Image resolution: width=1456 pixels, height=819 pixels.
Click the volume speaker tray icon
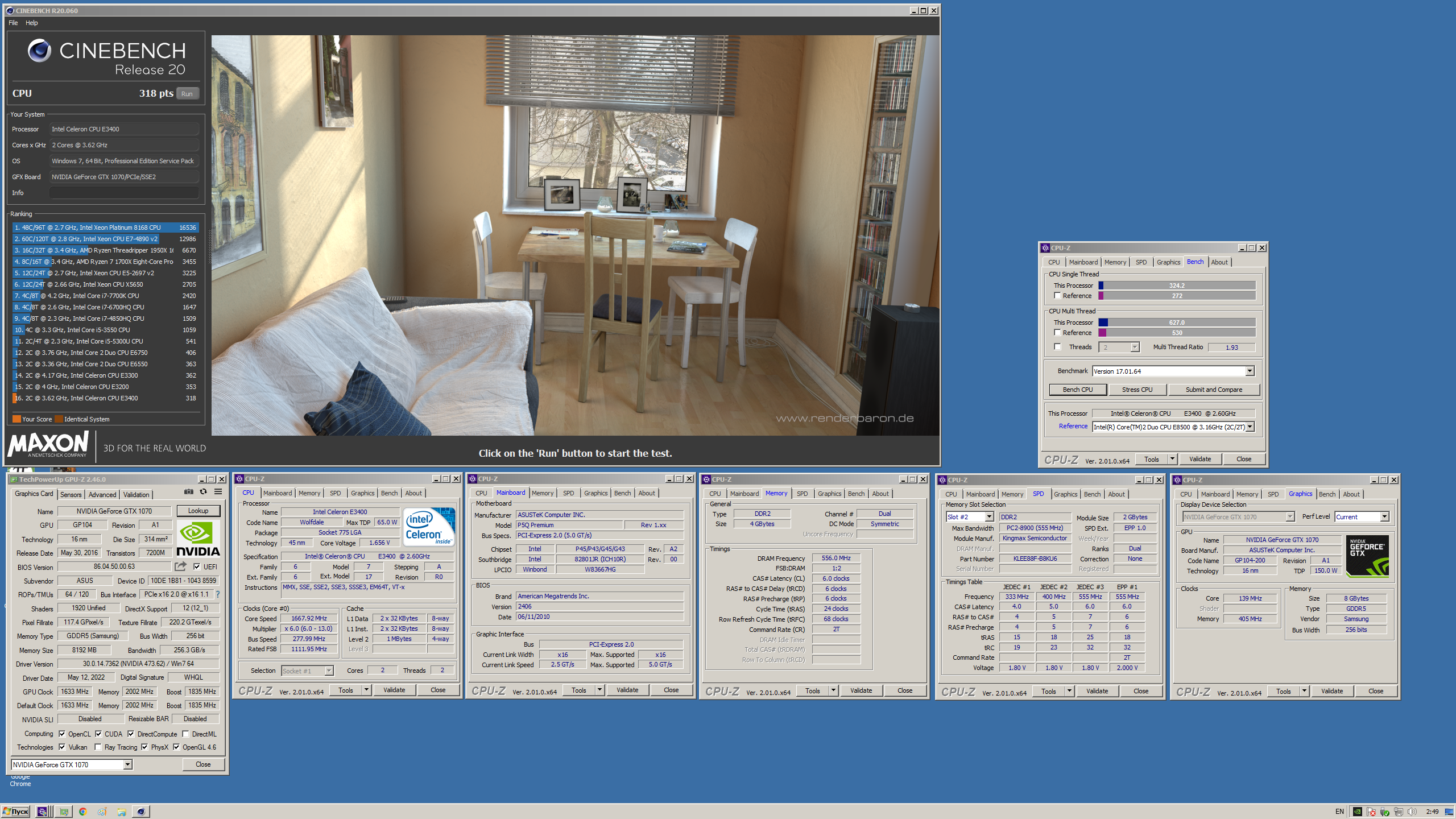coord(1412,812)
